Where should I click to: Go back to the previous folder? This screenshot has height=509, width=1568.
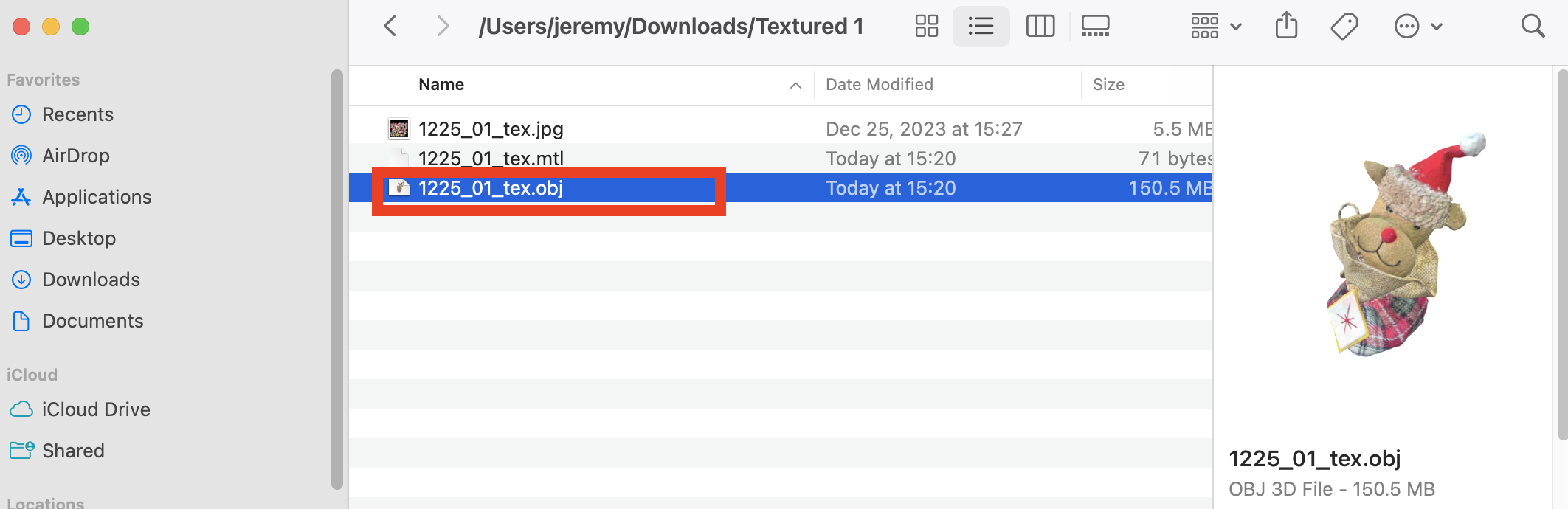[x=390, y=27]
